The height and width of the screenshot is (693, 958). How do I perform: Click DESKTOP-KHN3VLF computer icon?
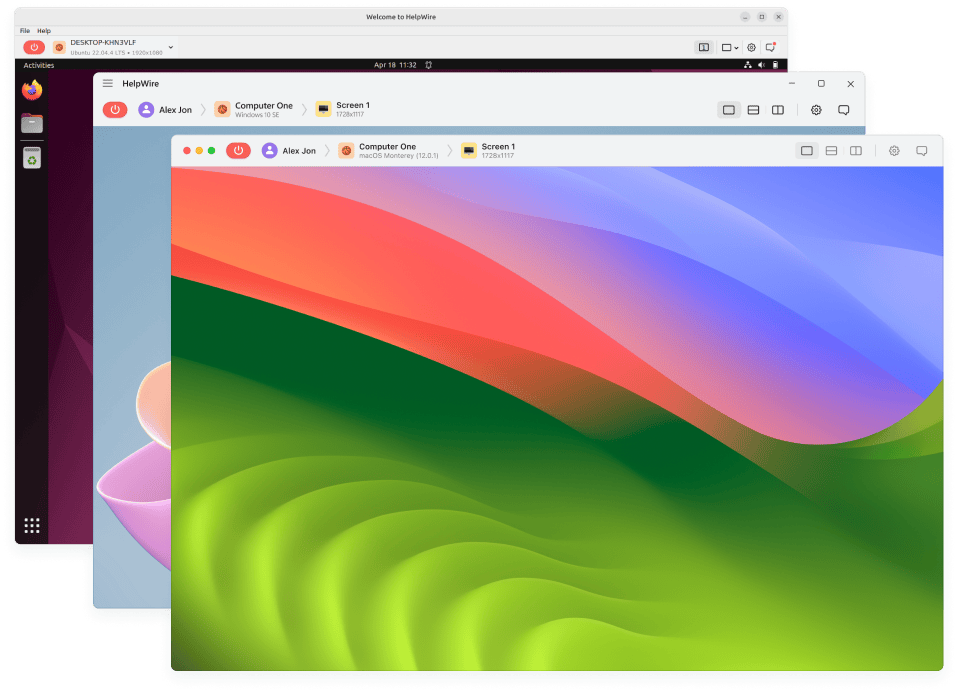point(59,47)
